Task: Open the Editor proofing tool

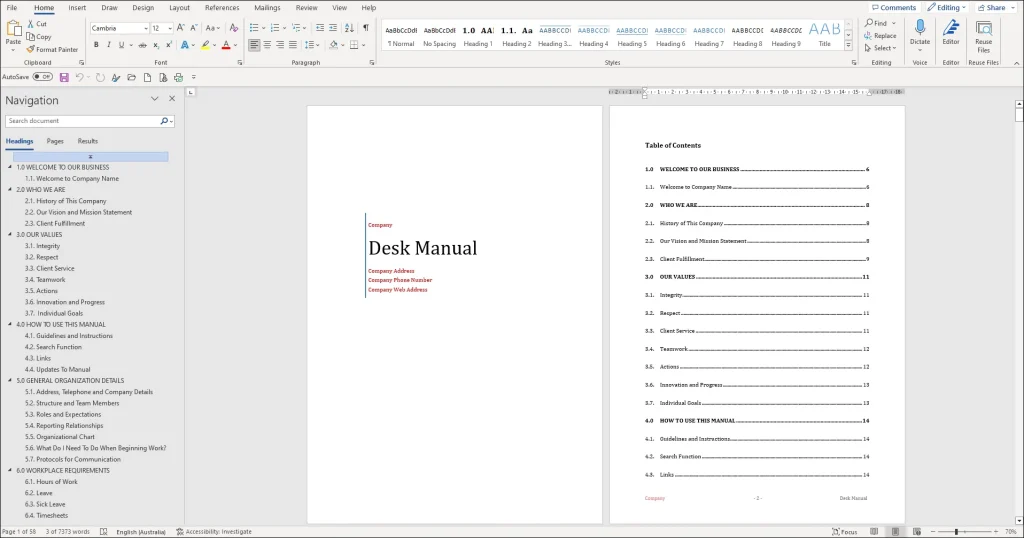Action: click(951, 33)
